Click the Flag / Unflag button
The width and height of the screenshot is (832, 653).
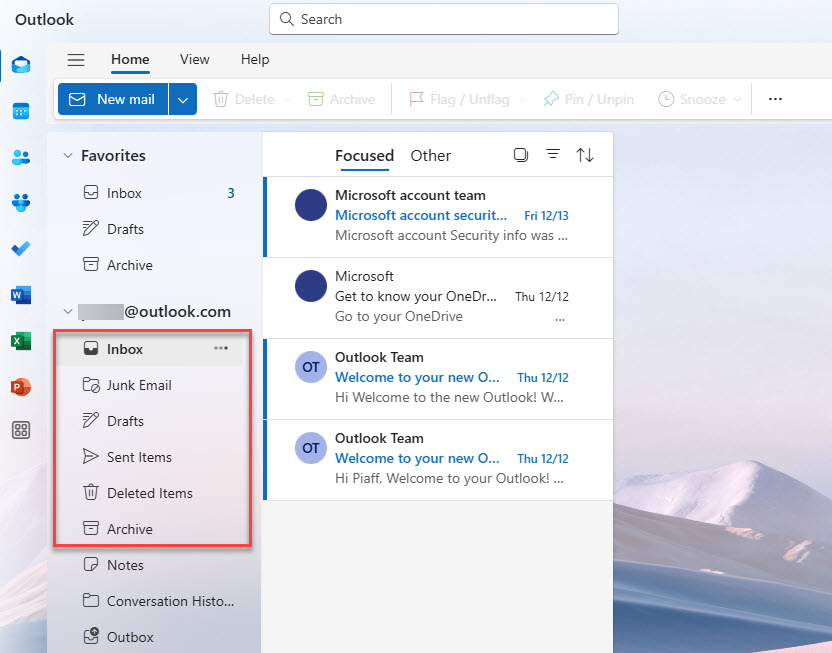(459, 99)
